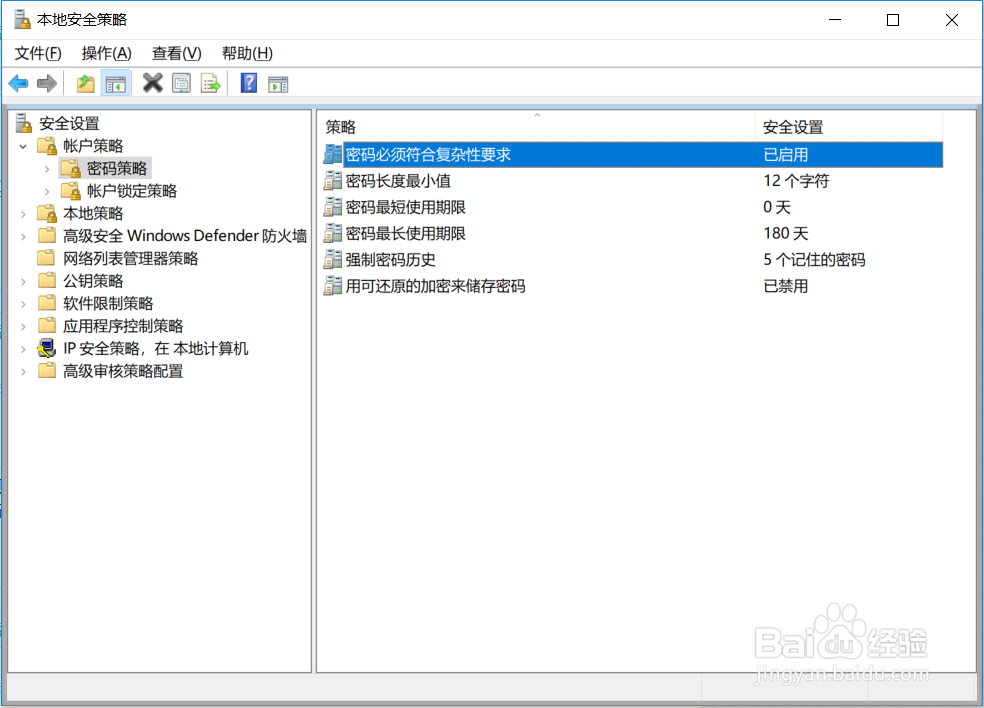
Task: Click the Export List toolbar icon
Action: click(210, 83)
